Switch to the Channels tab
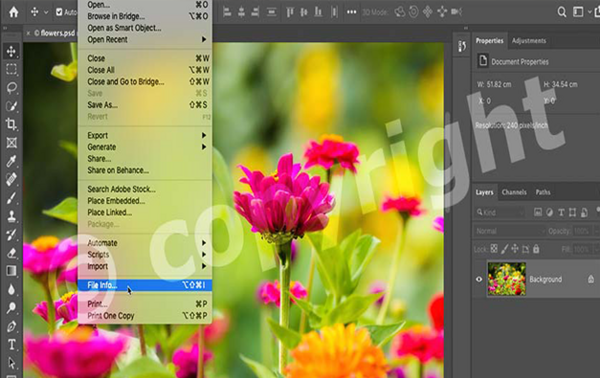Screen dimensions: 600x378 click(x=514, y=192)
